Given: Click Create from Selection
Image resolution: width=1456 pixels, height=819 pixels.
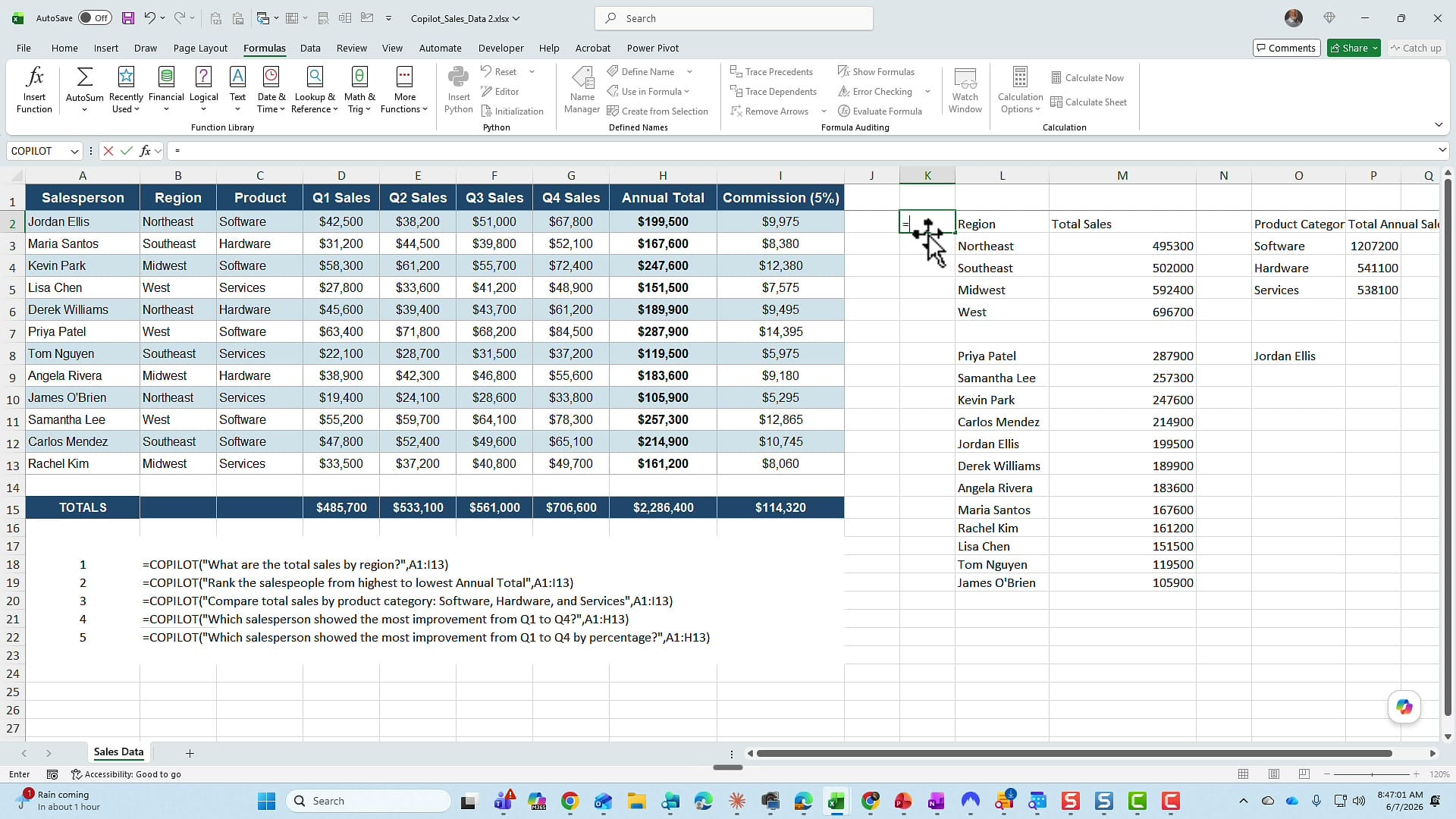Looking at the screenshot, I should 657,111.
